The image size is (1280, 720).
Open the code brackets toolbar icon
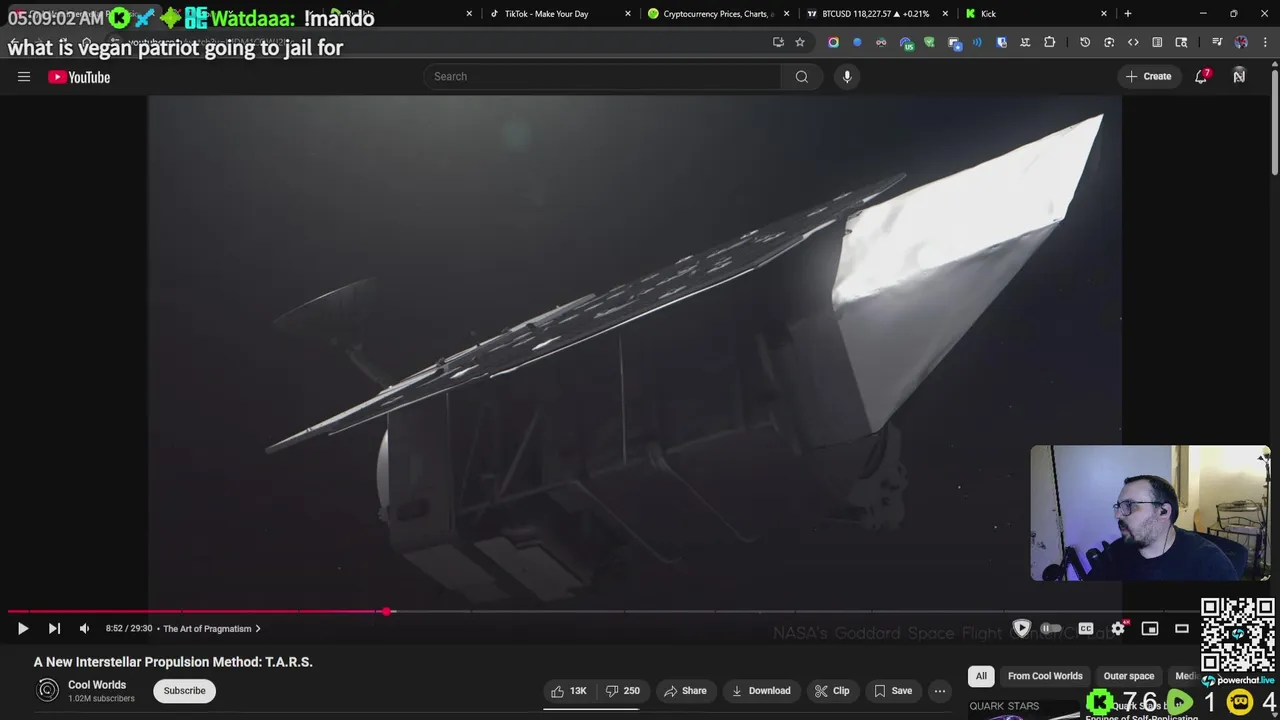[x=1133, y=42]
